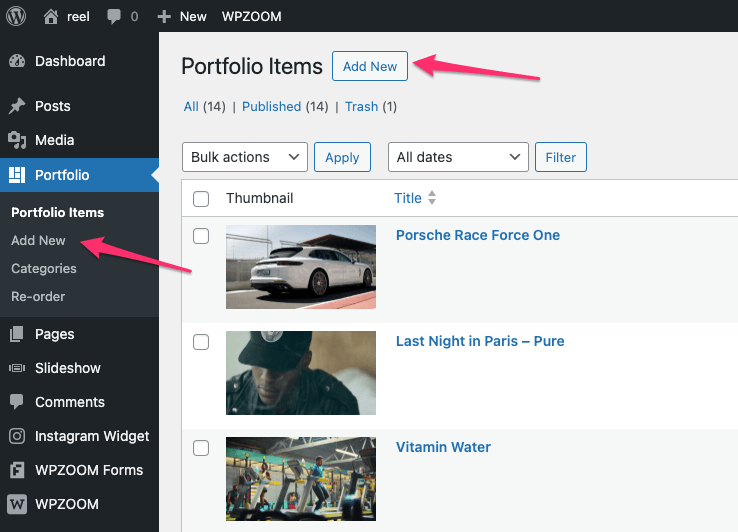Click the WordPress logo icon
The image size is (738, 532).
click(x=17, y=16)
